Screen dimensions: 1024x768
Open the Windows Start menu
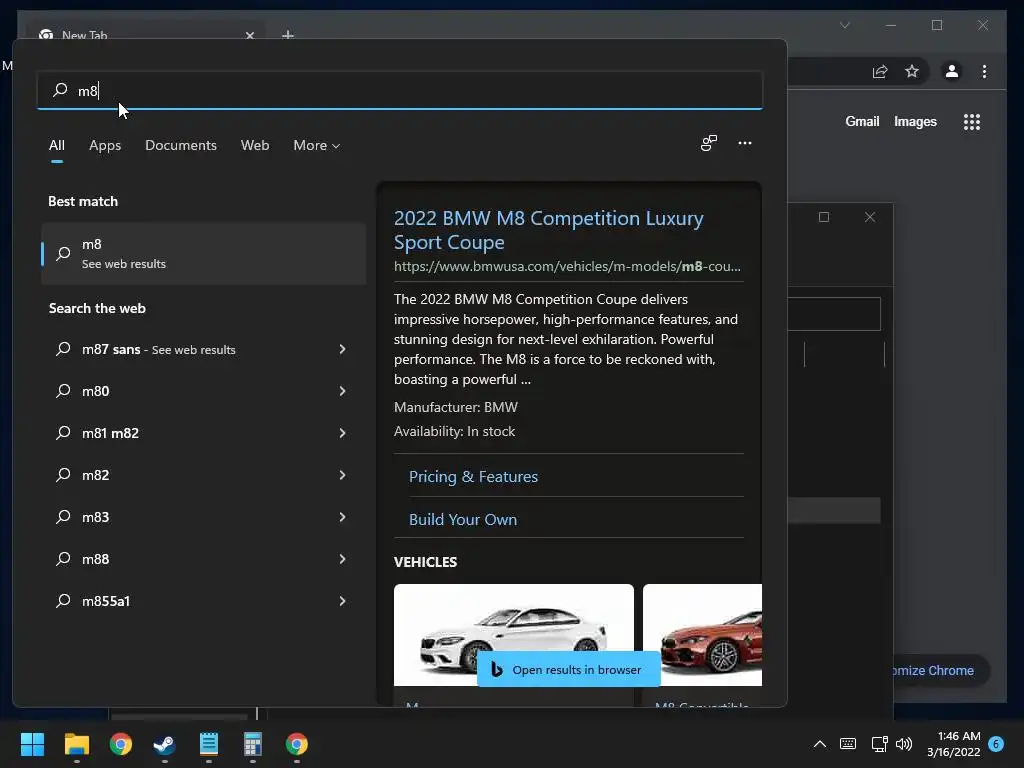click(x=32, y=744)
